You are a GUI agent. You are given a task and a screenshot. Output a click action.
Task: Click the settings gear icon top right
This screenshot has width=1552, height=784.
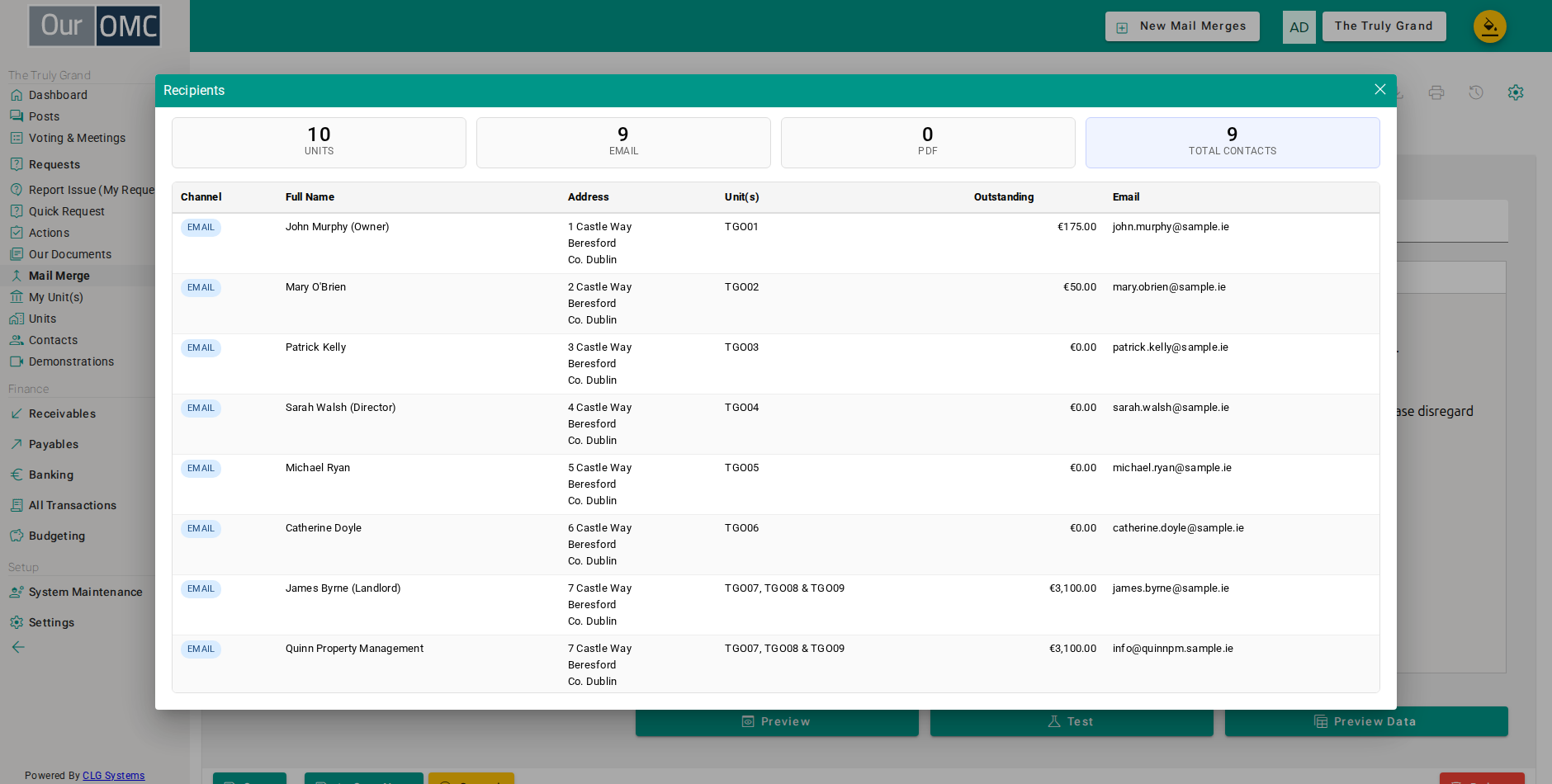tap(1516, 92)
